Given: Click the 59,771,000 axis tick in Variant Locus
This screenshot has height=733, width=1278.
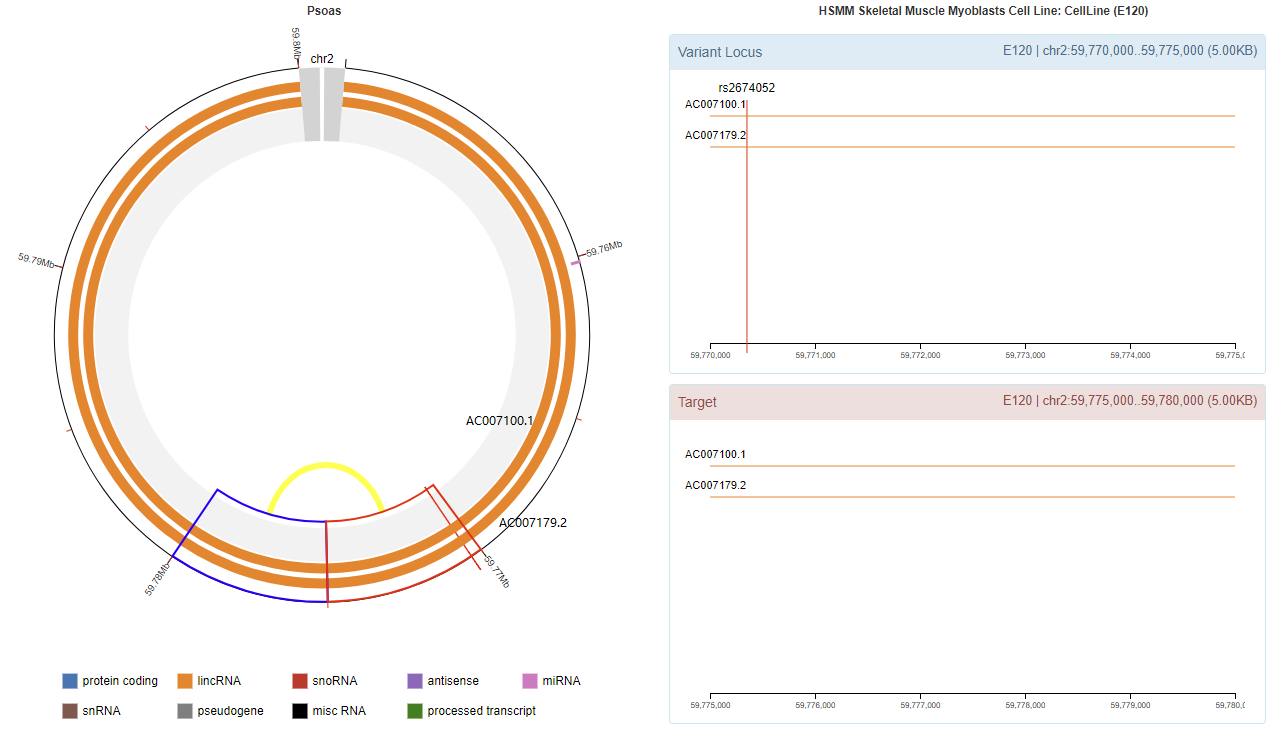Looking at the screenshot, I should point(815,355).
